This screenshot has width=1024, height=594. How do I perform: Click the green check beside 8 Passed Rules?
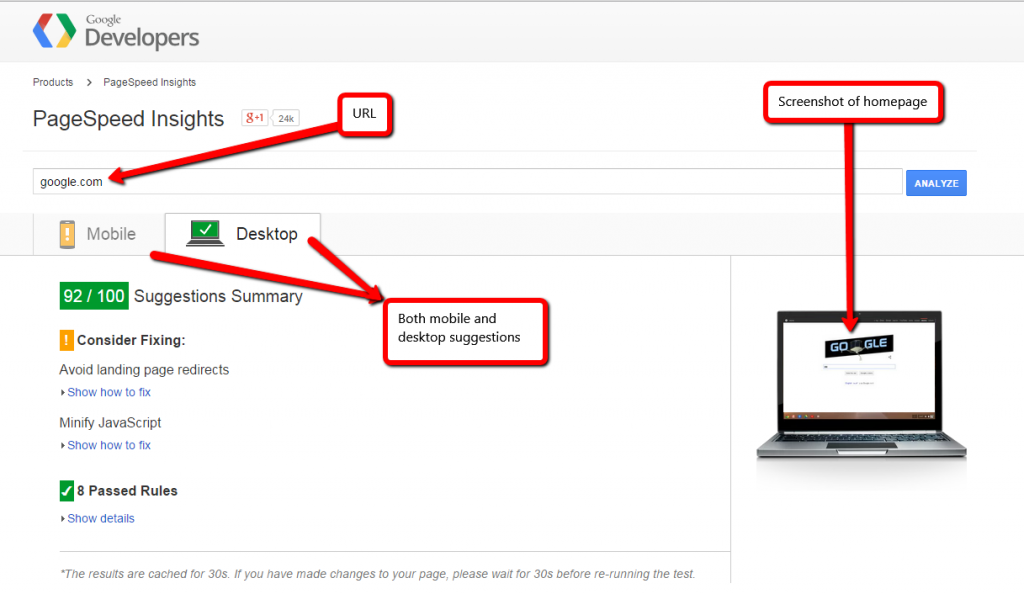(66, 490)
